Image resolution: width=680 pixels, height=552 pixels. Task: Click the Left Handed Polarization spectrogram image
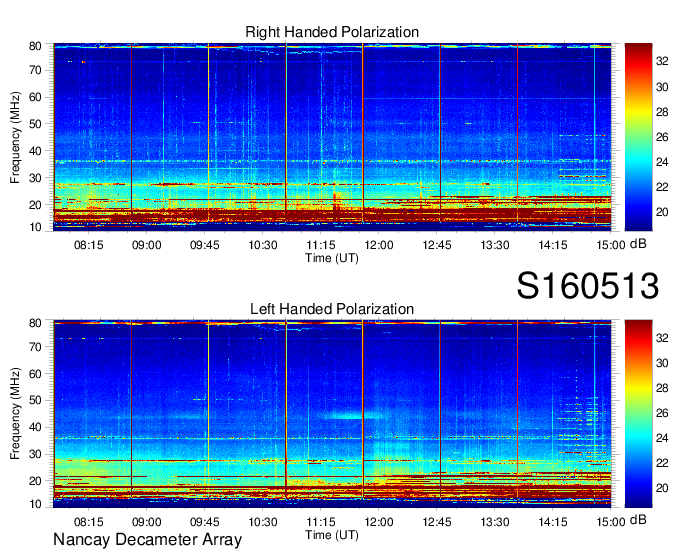pyautogui.click(x=332, y=413)
